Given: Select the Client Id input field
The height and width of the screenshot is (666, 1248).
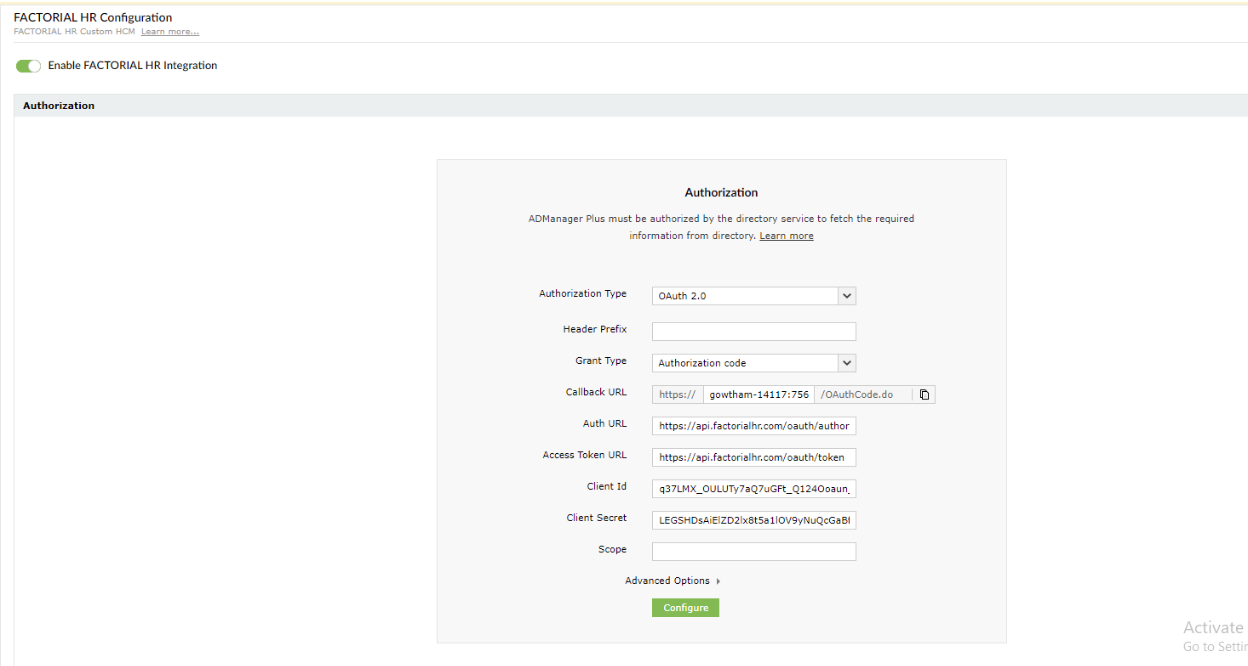Looking at the screenshot, I should (754, 489).
